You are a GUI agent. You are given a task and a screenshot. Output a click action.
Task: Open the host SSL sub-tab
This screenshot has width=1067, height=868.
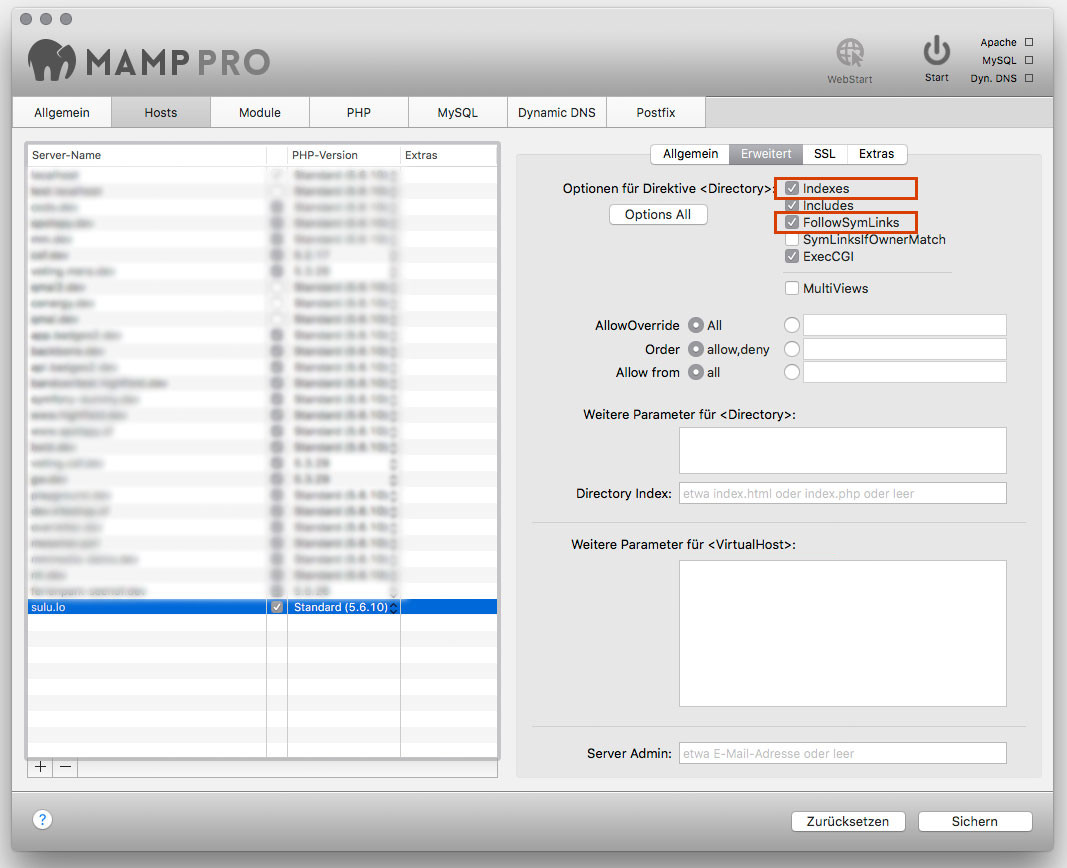click(824, 154)
